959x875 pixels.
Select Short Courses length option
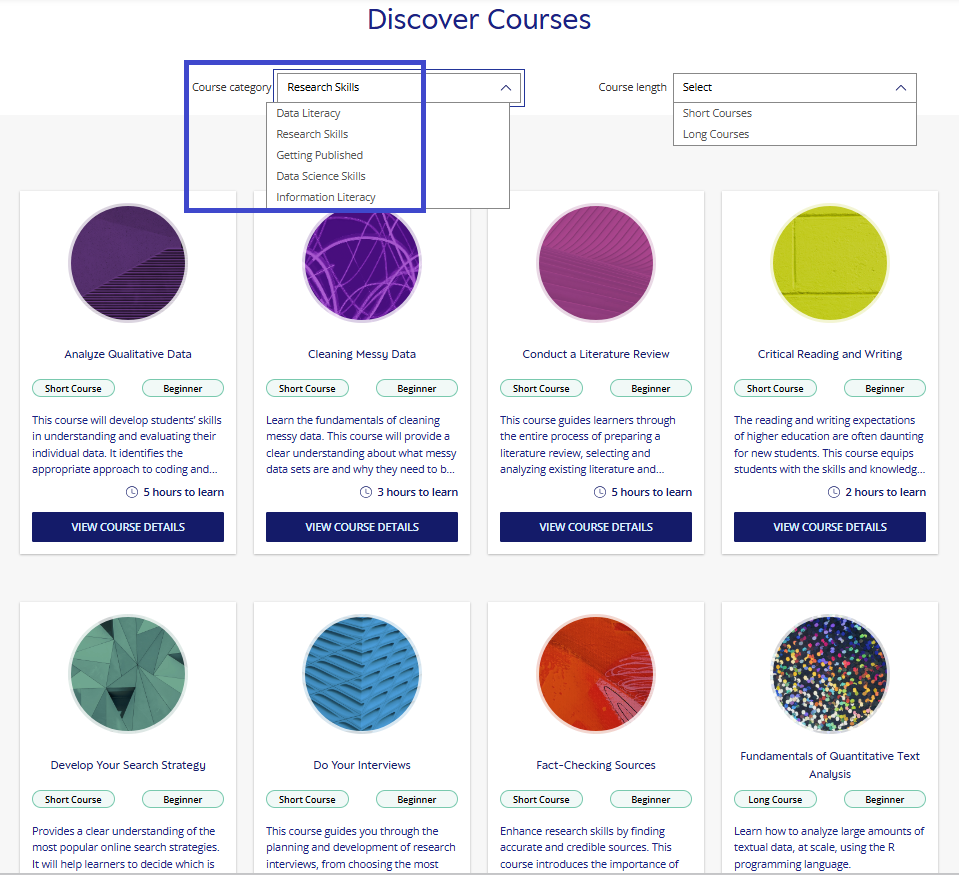coord(717,113)
